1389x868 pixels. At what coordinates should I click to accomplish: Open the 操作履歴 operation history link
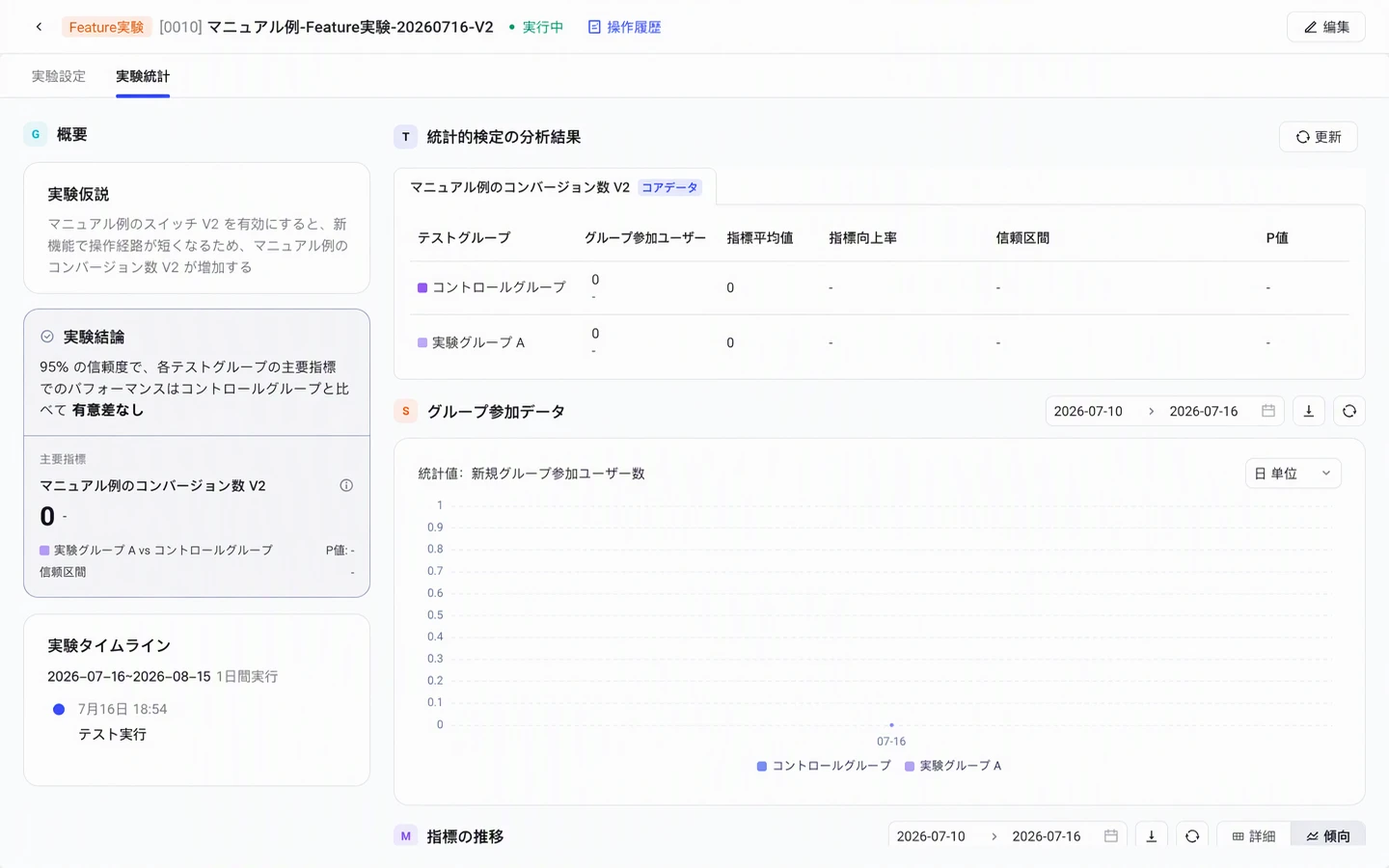tap(624, 27)
